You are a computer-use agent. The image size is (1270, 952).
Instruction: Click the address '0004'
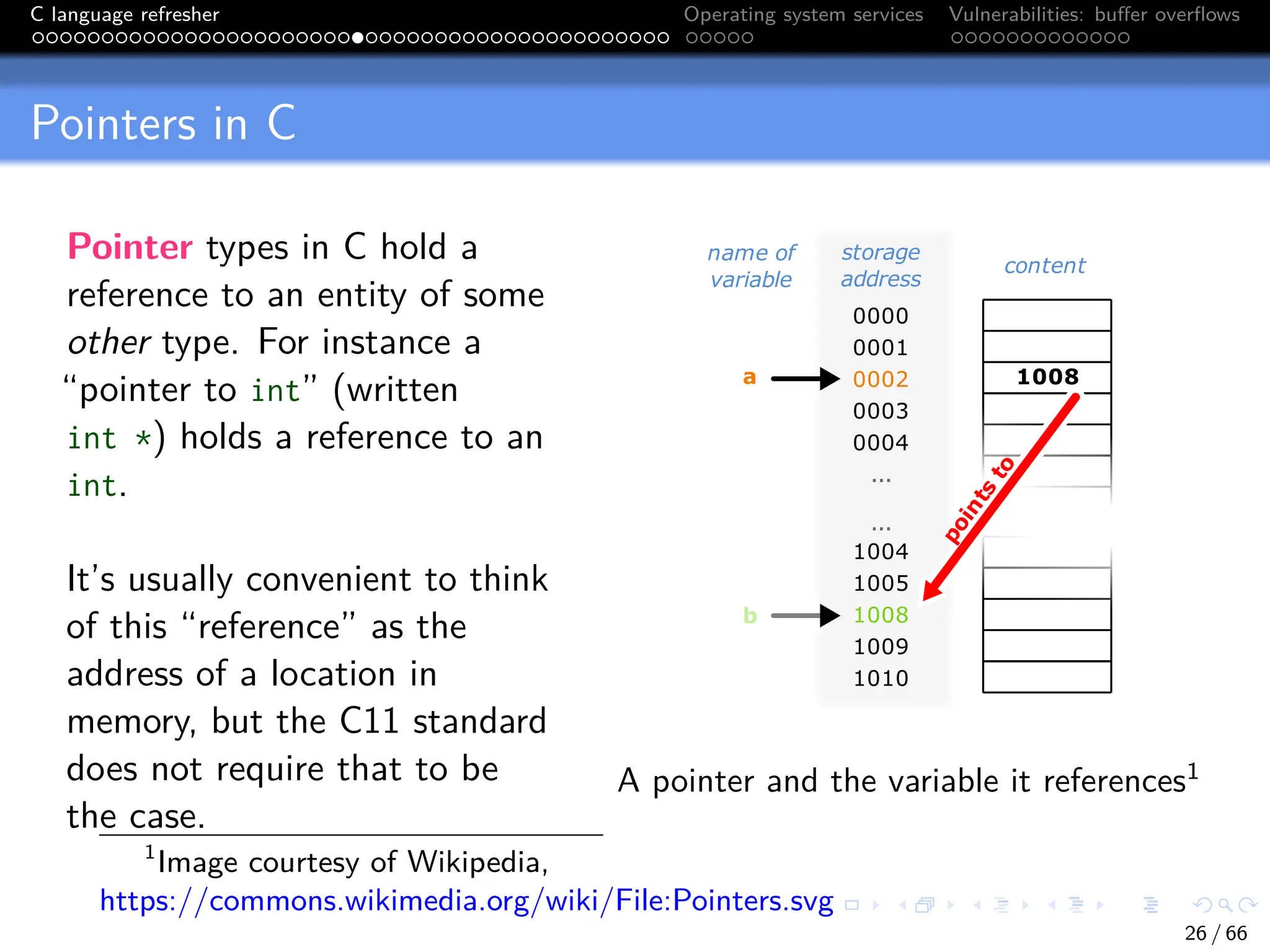pyautogui.click(x=881, y=443)
